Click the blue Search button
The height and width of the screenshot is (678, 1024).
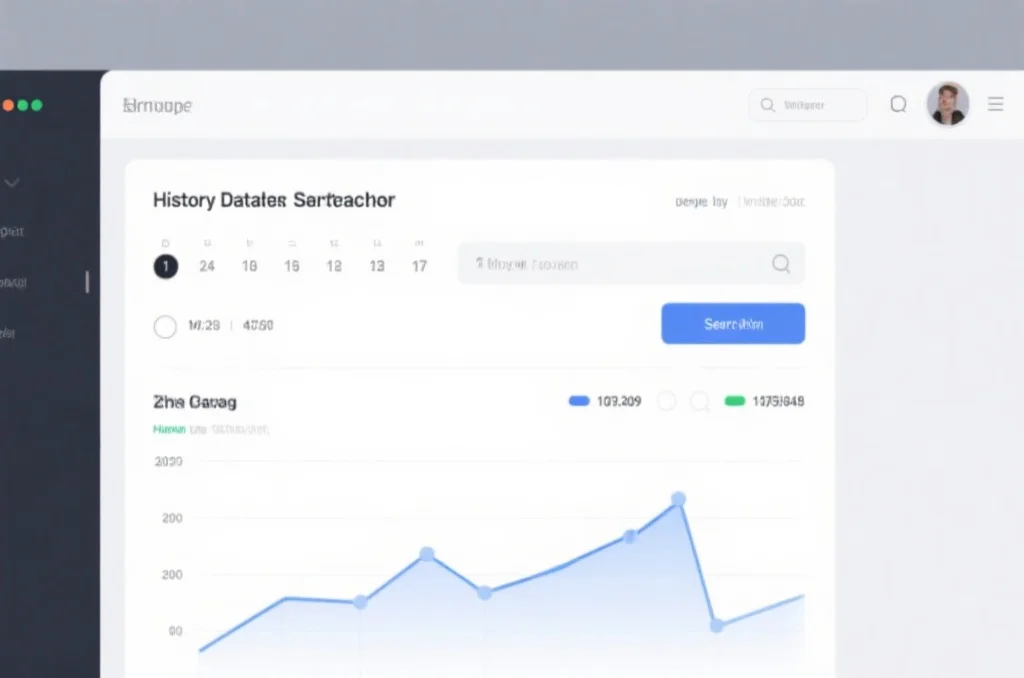733,324
